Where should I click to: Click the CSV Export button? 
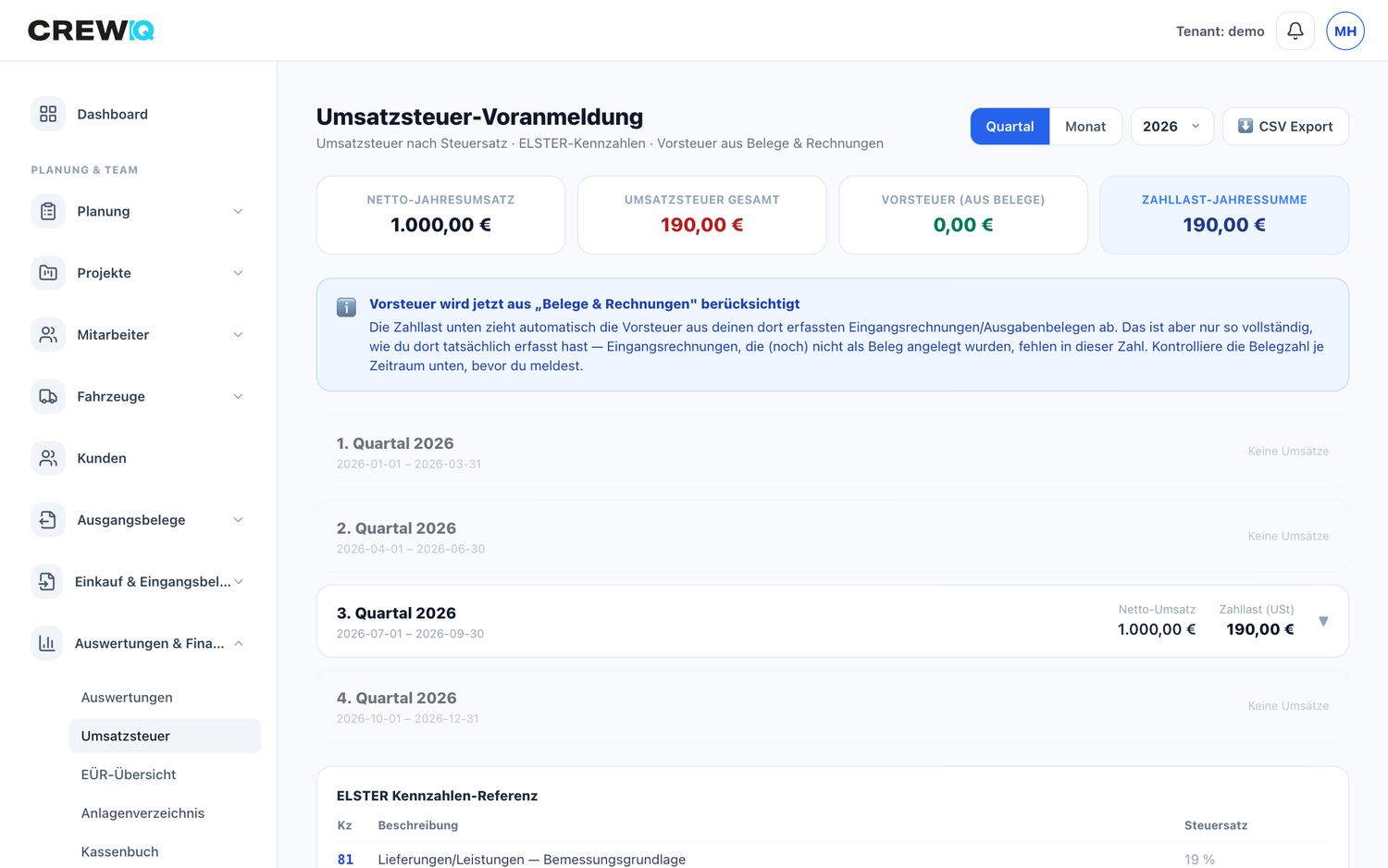click(1285, 126)
